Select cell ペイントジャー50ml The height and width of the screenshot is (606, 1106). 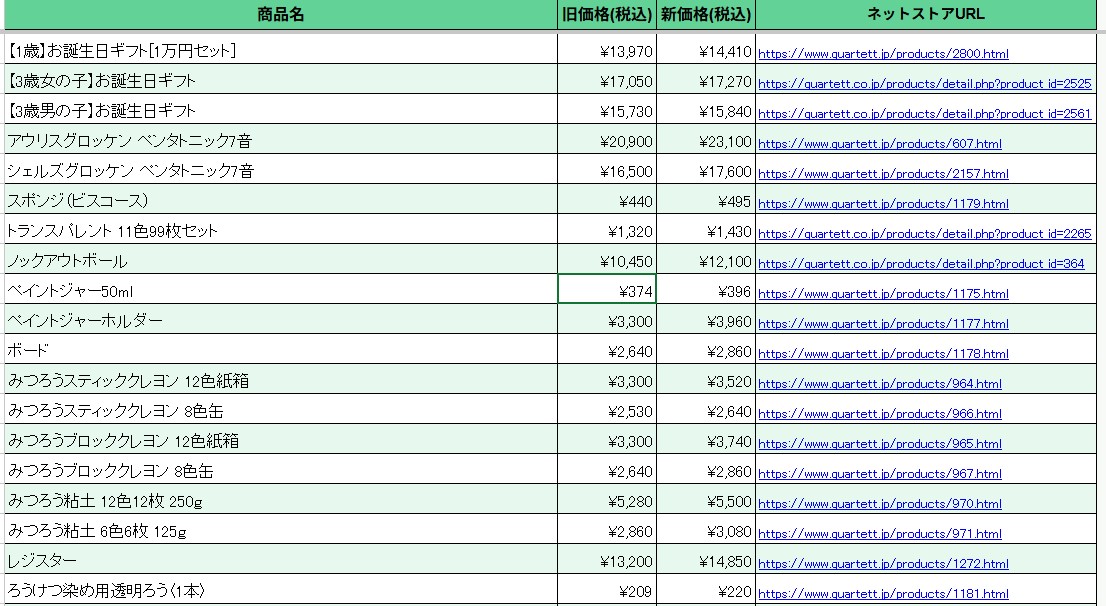(x=281, y=290)
